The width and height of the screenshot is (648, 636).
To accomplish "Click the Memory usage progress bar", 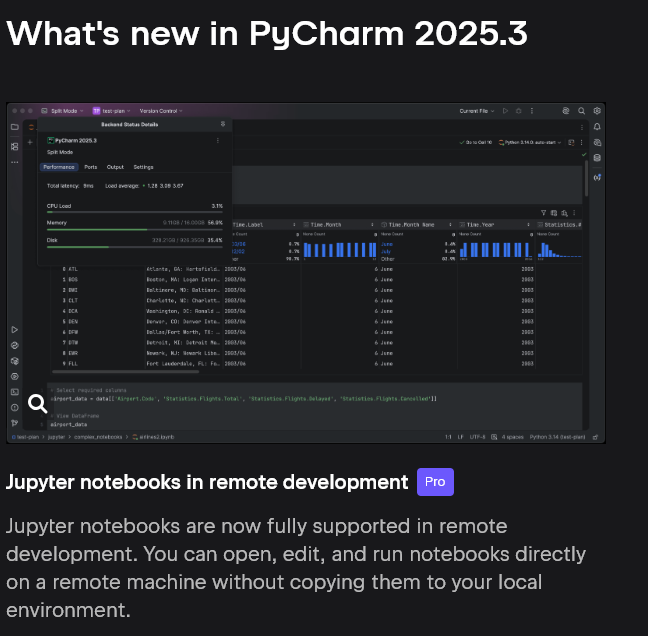I will pos(135,229).
